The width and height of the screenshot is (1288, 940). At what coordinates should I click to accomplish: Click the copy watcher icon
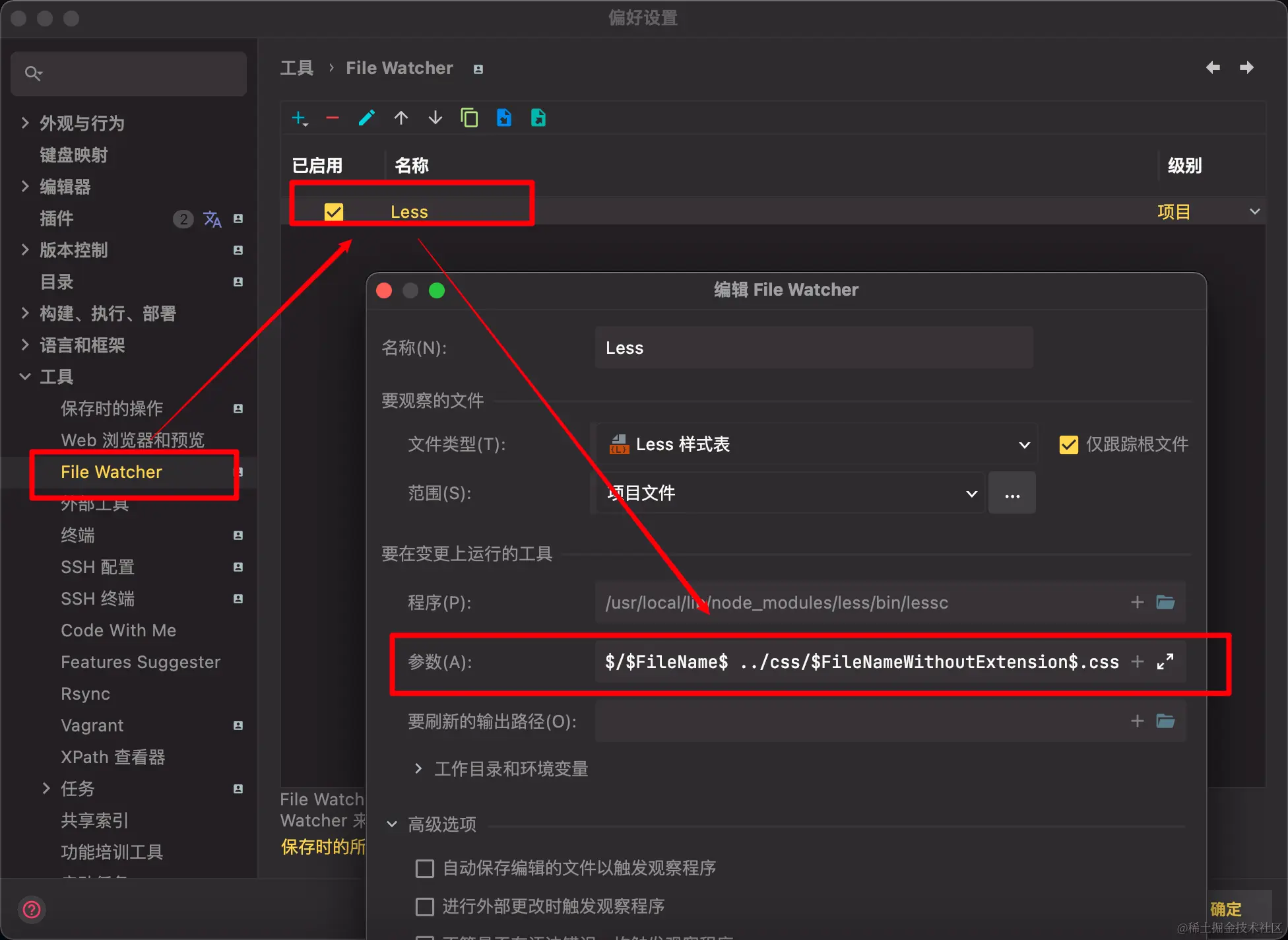point(469,118)
